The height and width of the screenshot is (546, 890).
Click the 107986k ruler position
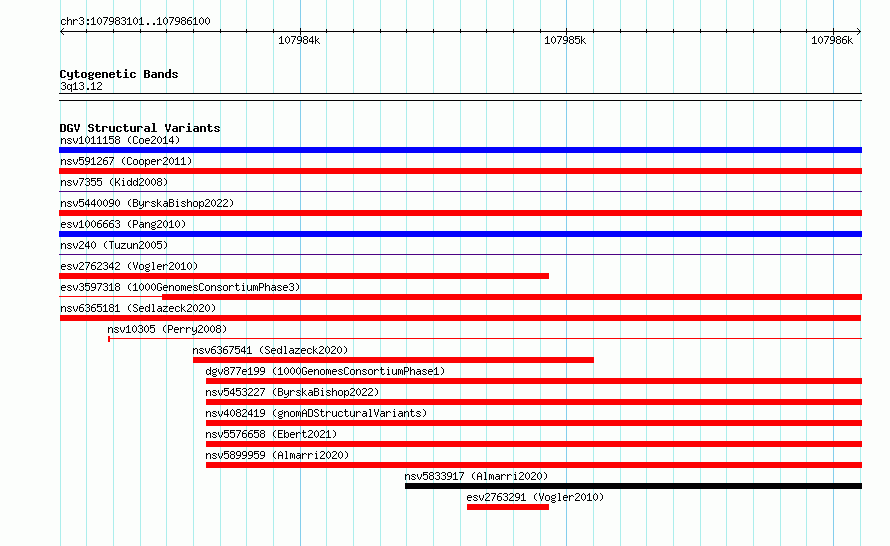coord(832,40)
